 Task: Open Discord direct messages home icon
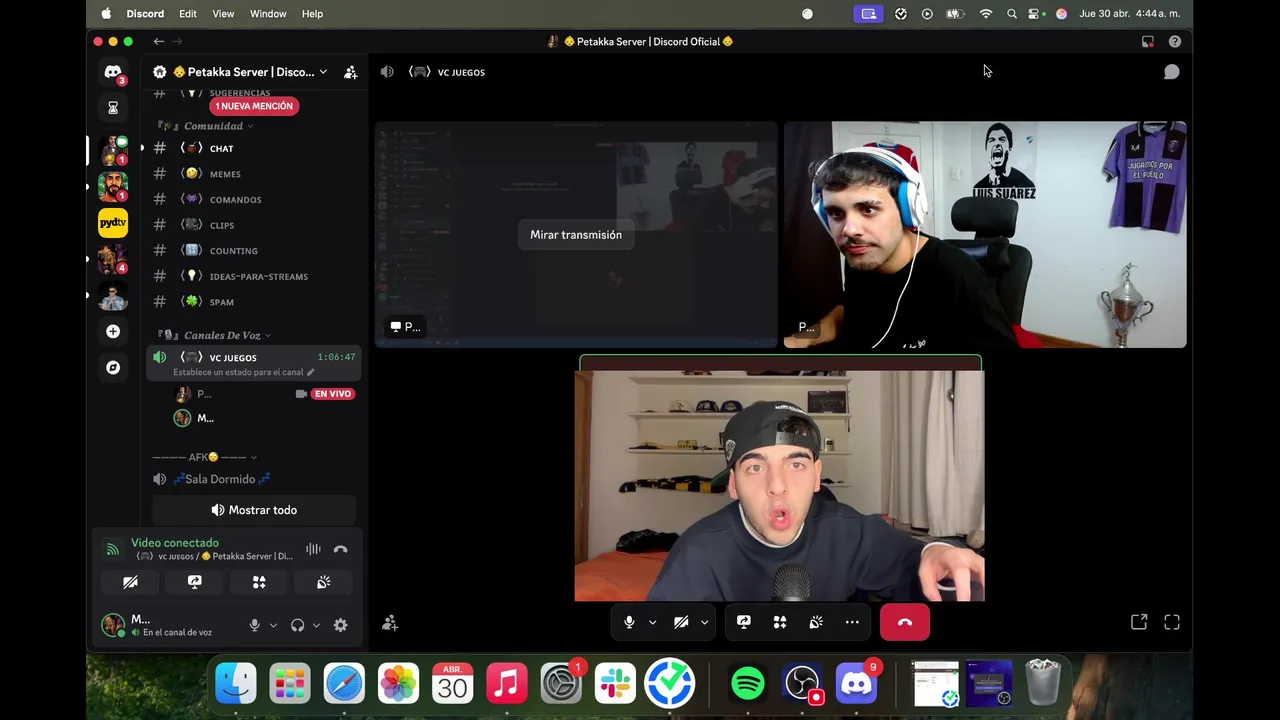(113, 72)
